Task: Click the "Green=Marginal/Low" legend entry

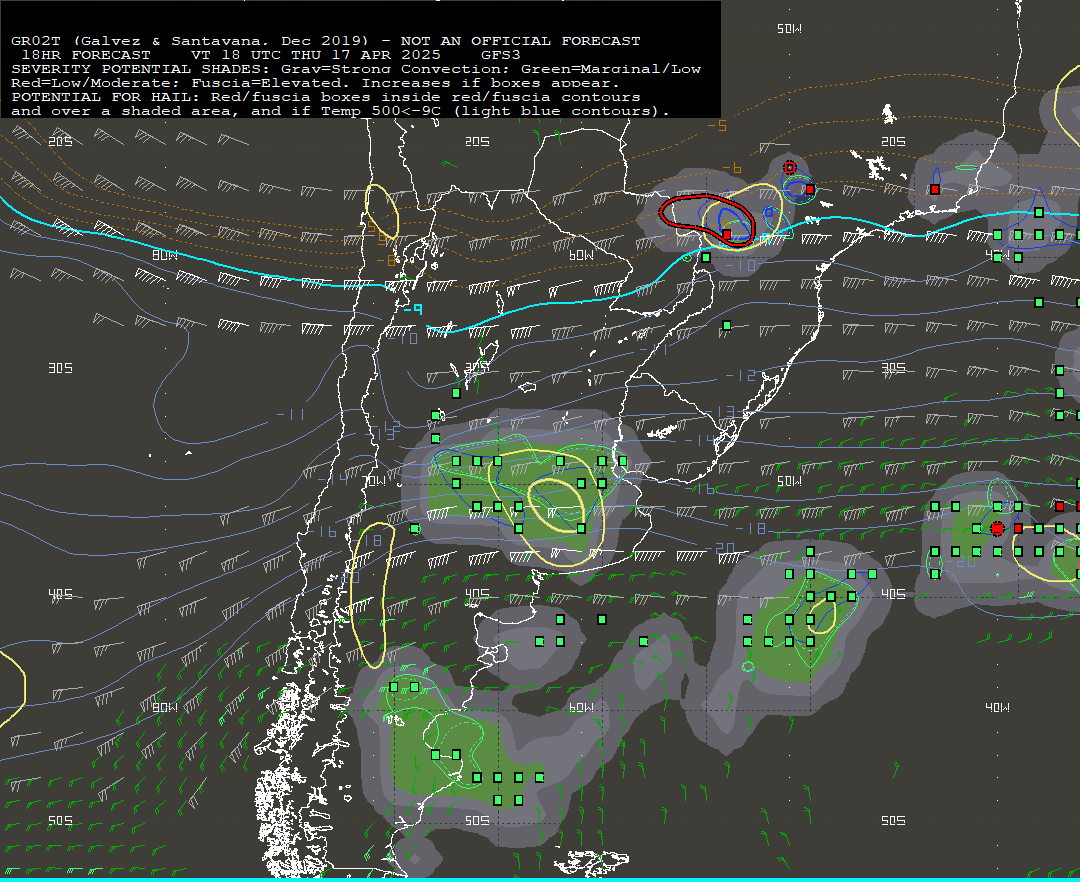Action: [611, 69]
